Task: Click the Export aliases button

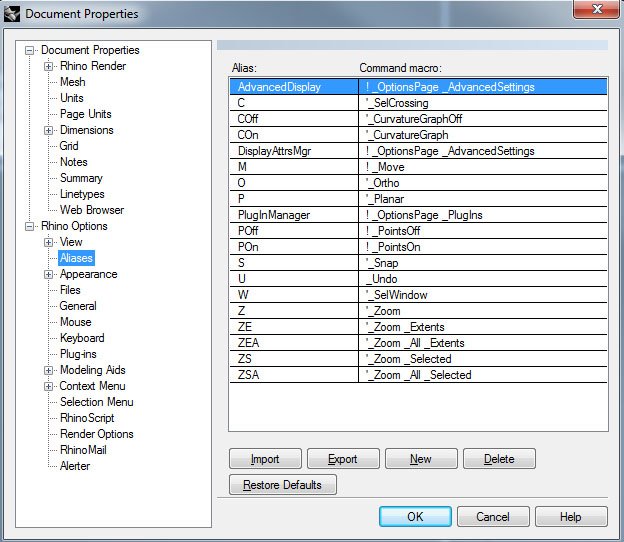Action: 343,459
